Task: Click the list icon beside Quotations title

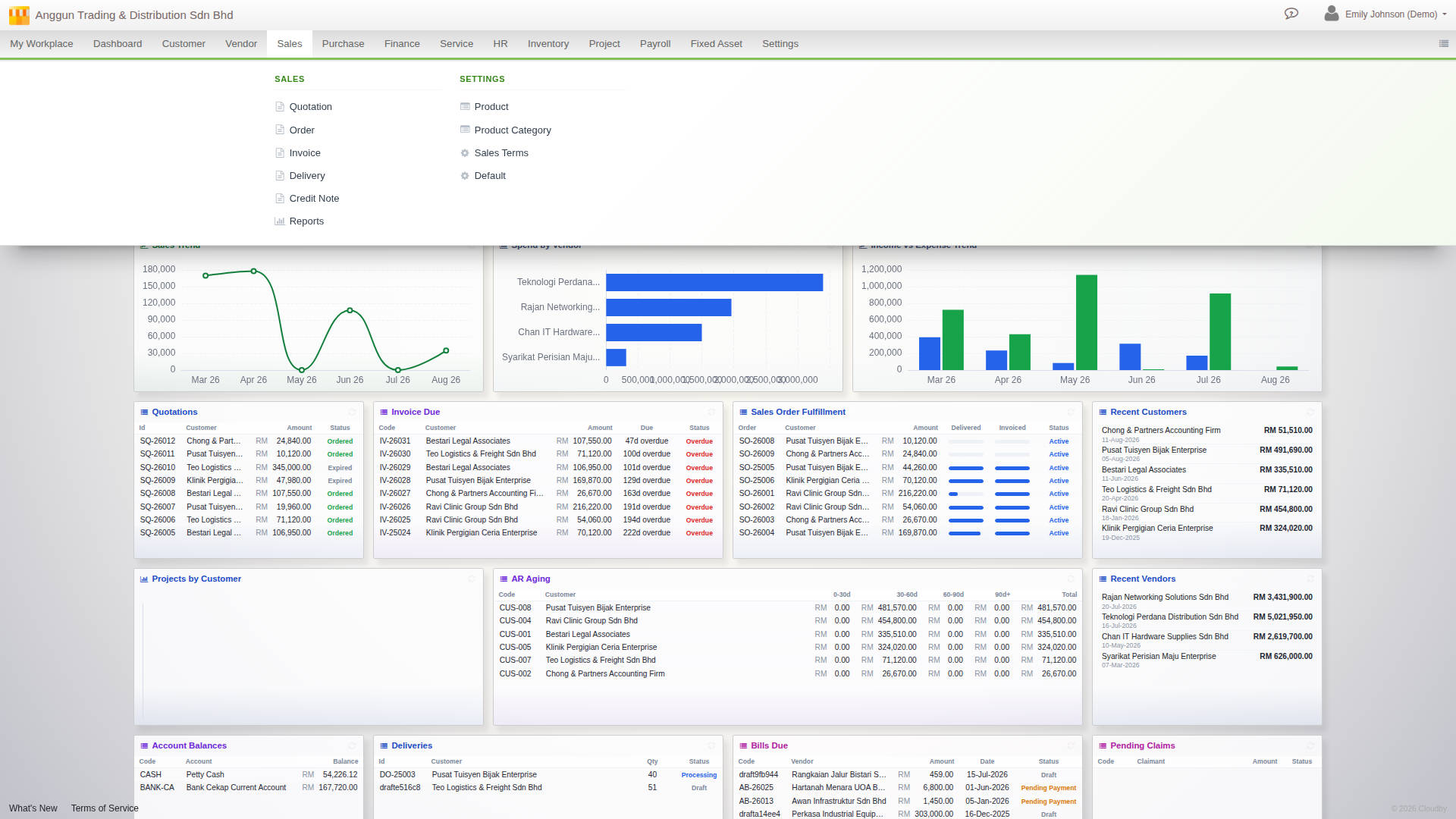Action: [x=144, y=413]
